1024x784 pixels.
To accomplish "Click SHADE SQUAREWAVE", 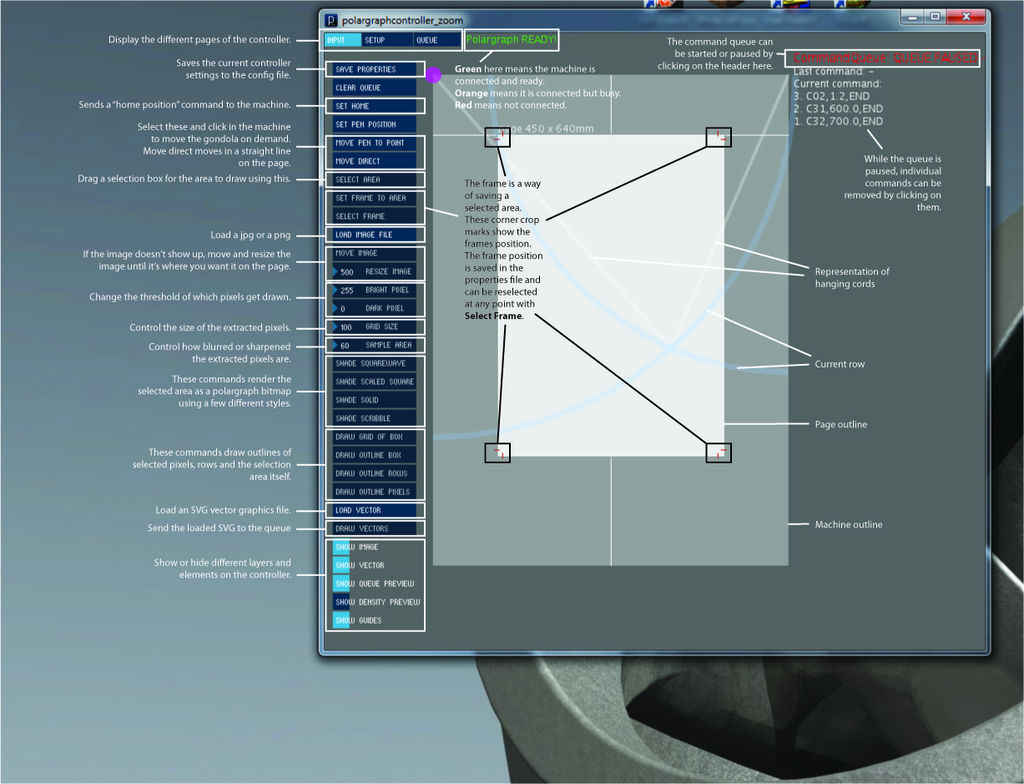I will tap(374, 363).
